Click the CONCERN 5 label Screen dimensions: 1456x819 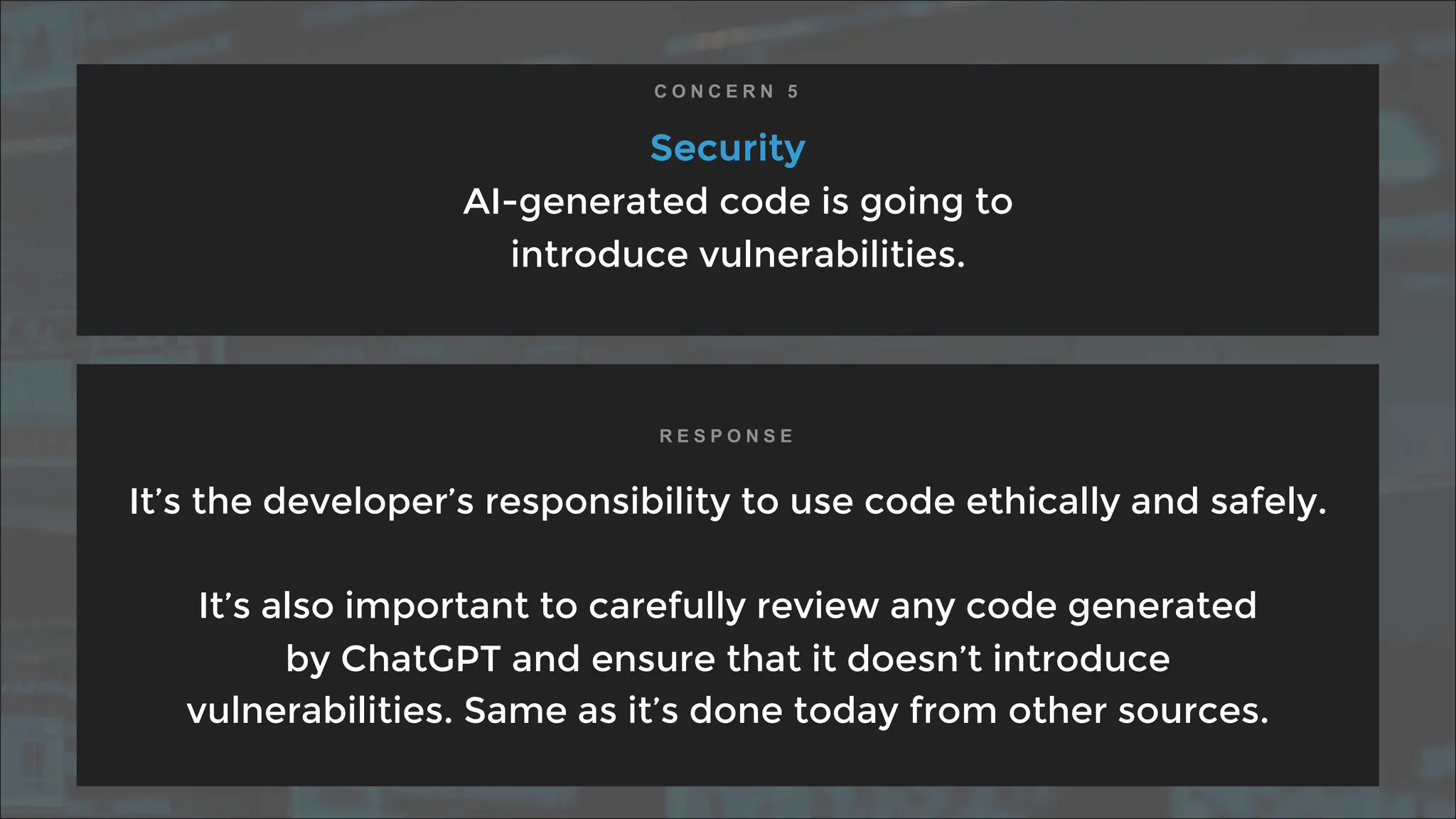click(x=727, y=92)
